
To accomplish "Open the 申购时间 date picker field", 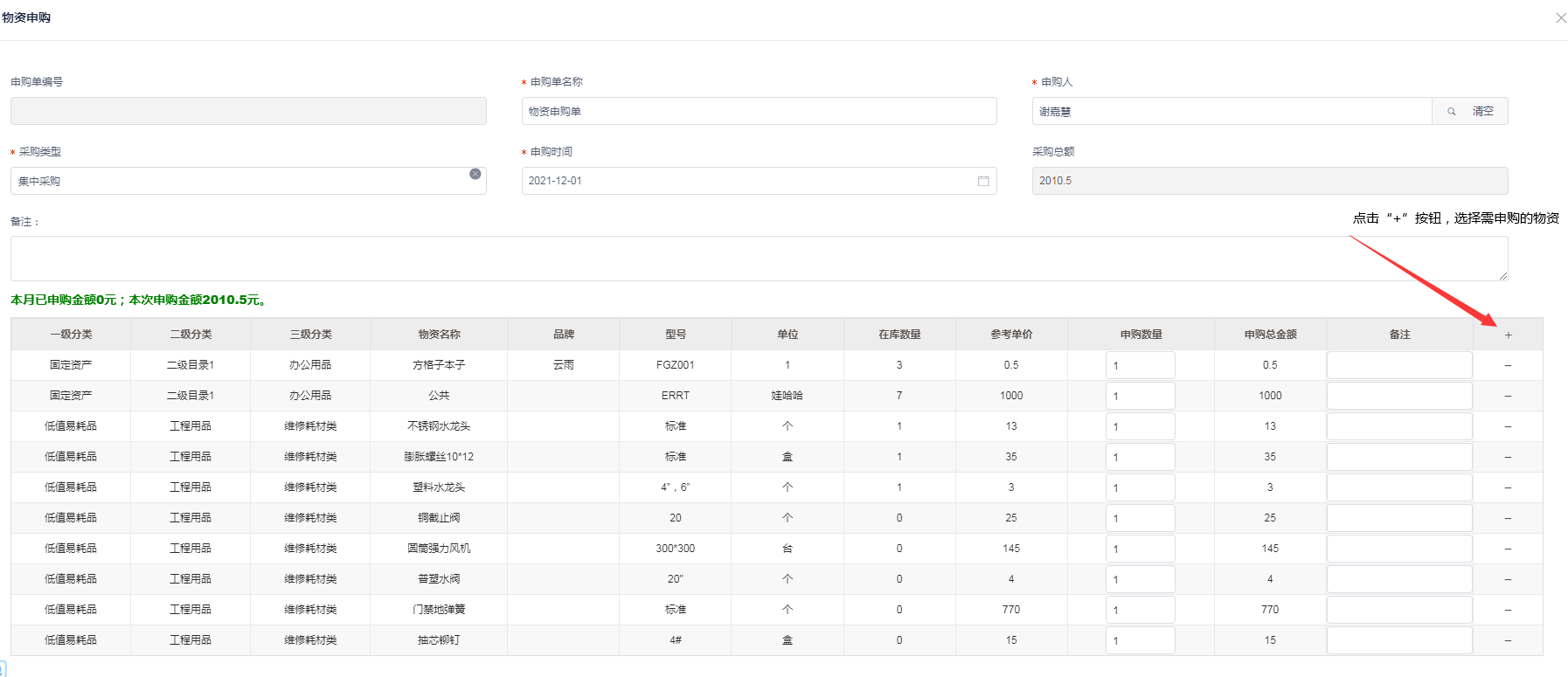I will [760, 181].
